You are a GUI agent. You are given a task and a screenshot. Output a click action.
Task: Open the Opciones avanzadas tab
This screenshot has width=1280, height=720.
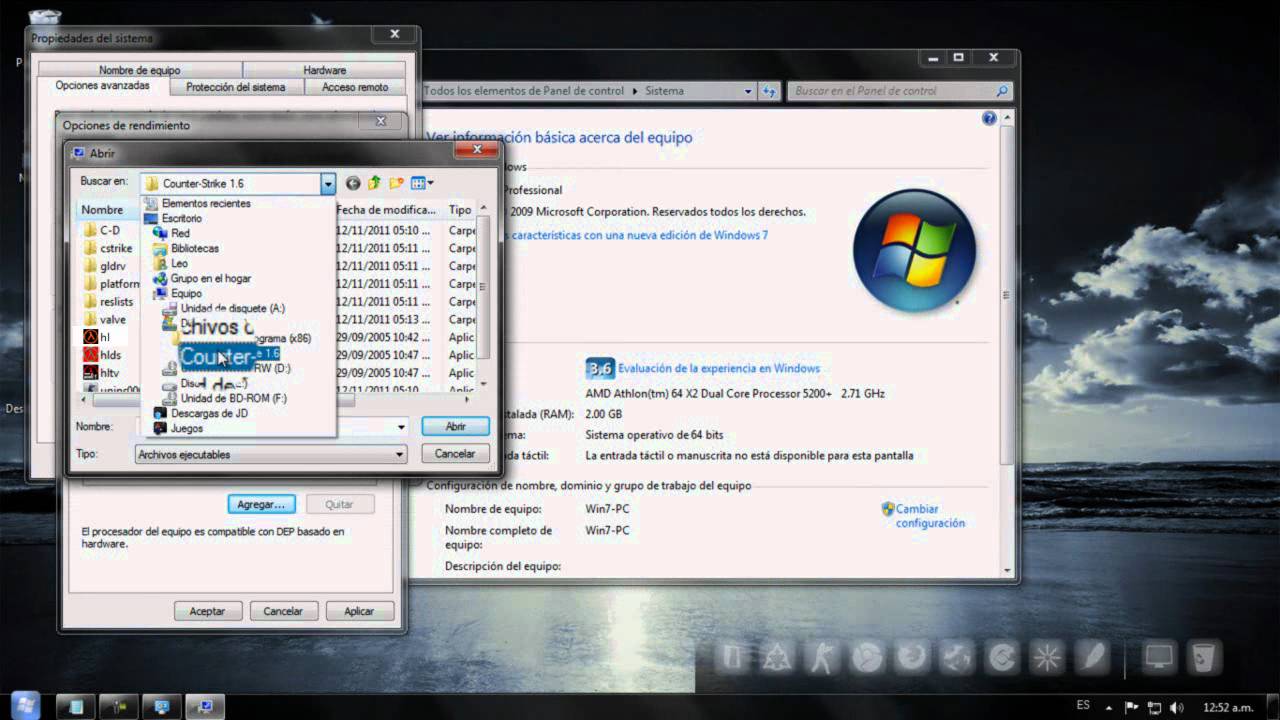103,86
